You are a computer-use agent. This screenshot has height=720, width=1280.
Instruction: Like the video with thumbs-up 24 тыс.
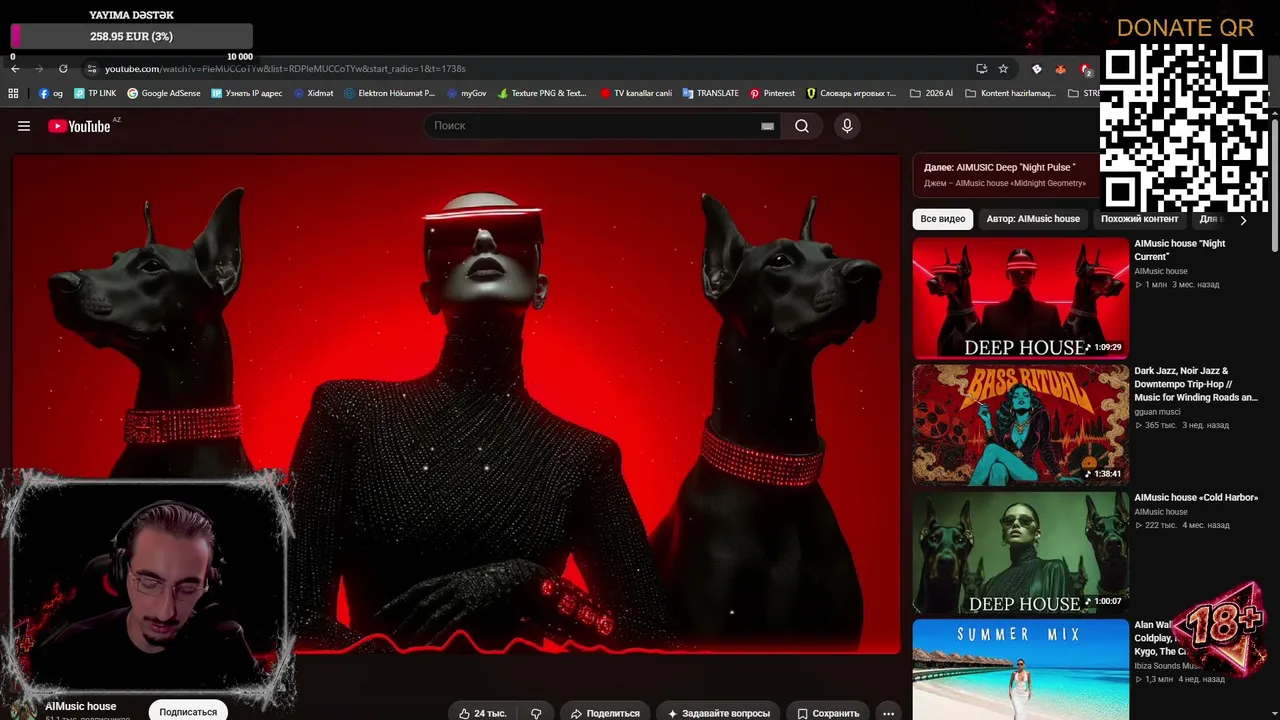482,713
